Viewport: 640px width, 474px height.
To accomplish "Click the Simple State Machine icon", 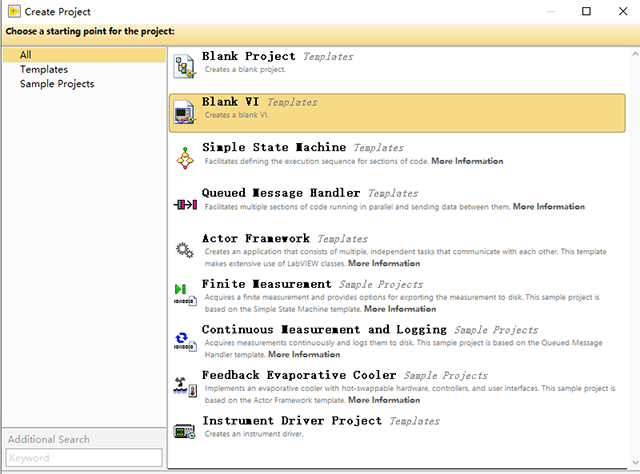I will point(185,157).
